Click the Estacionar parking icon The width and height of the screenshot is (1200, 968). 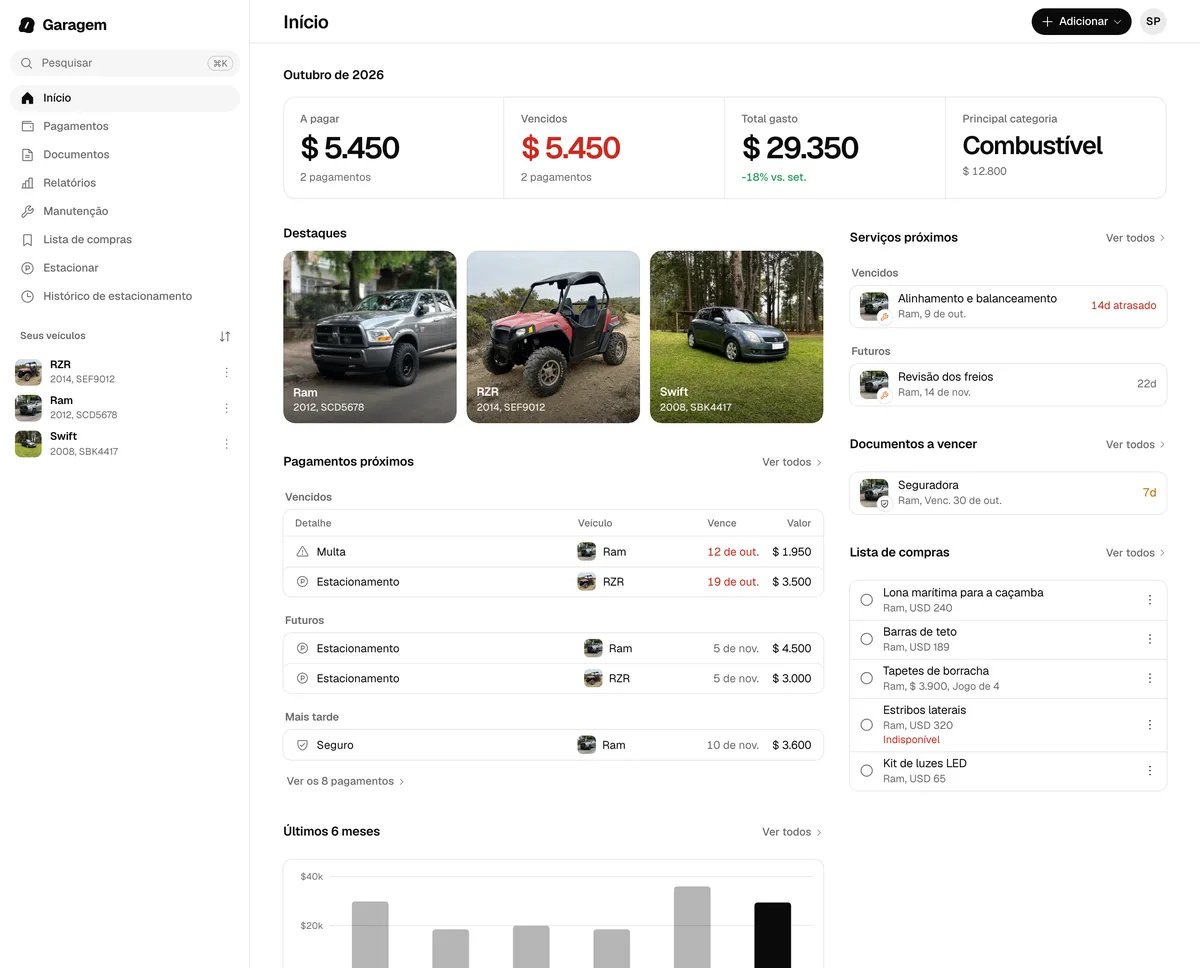(27, 268)
